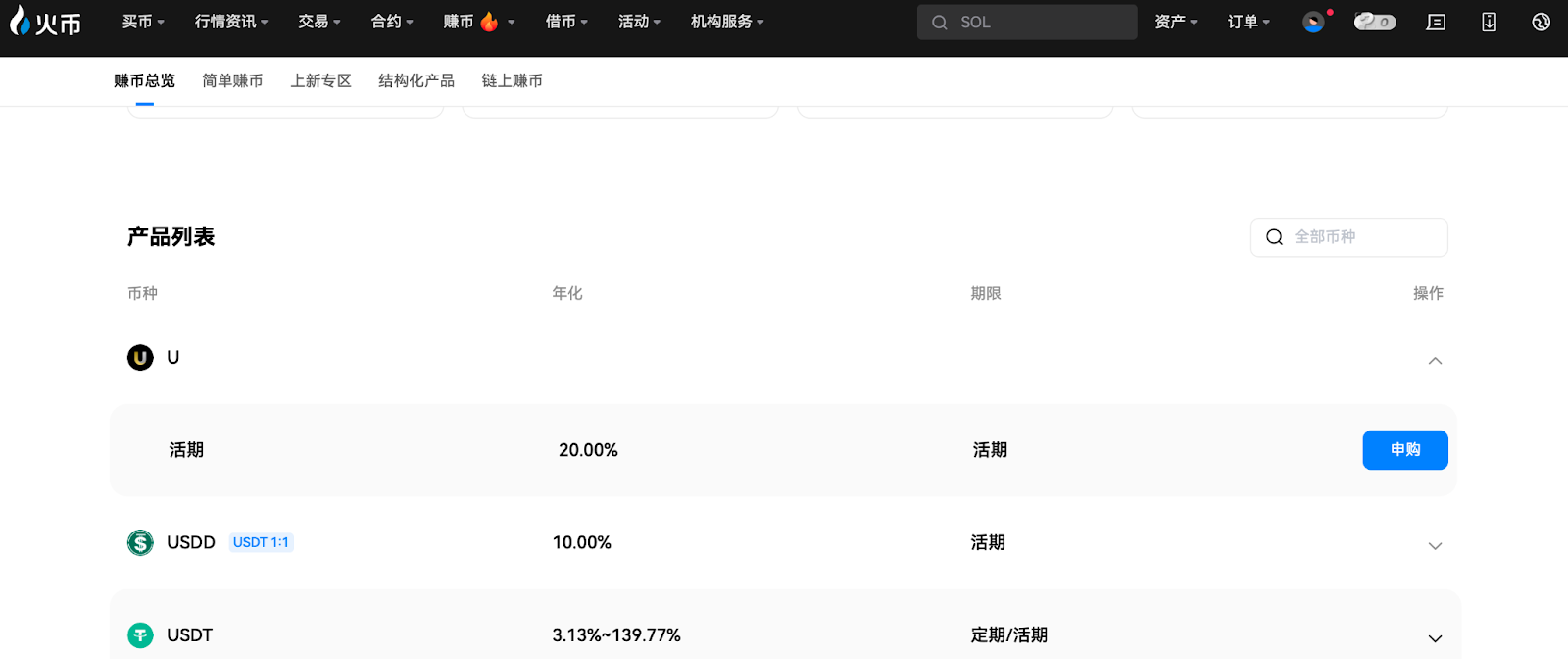Open the 订单 dropdown menu
The height and width of the screenshot is (659, 1568).
coord(1248,22)
